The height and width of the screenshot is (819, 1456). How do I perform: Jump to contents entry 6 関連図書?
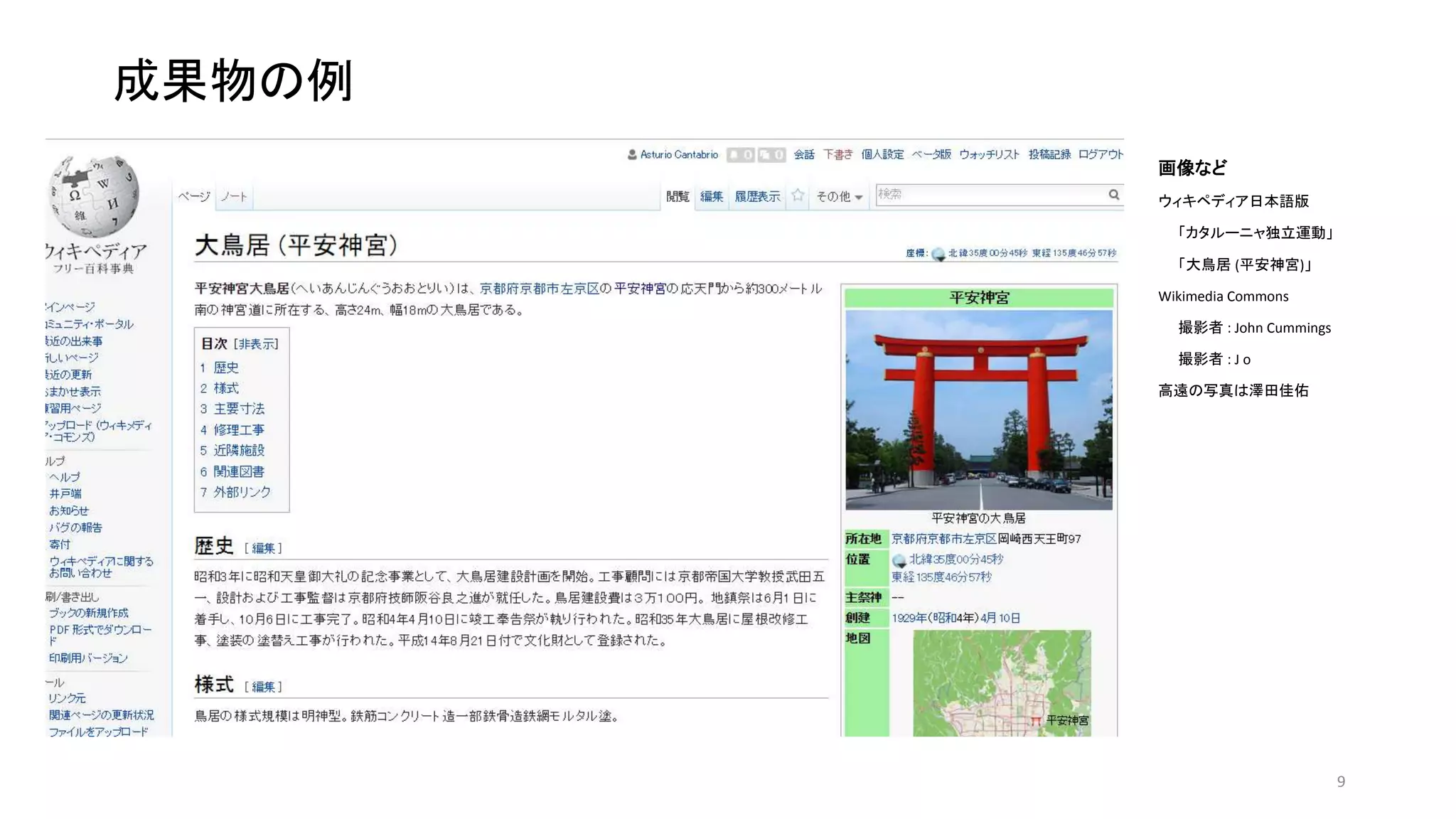[232, 471]
